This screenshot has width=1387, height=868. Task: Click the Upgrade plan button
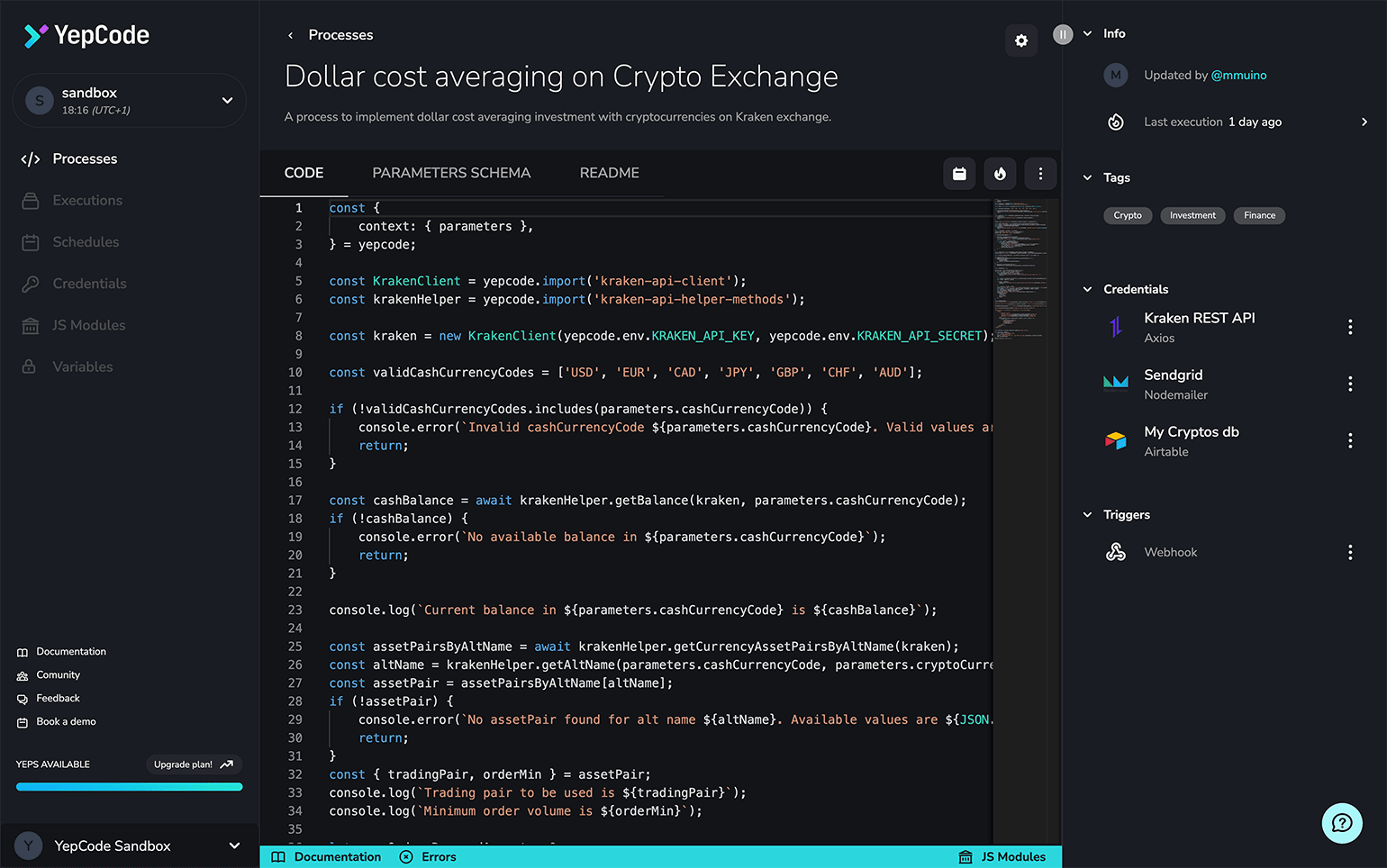tap(193, 764)
